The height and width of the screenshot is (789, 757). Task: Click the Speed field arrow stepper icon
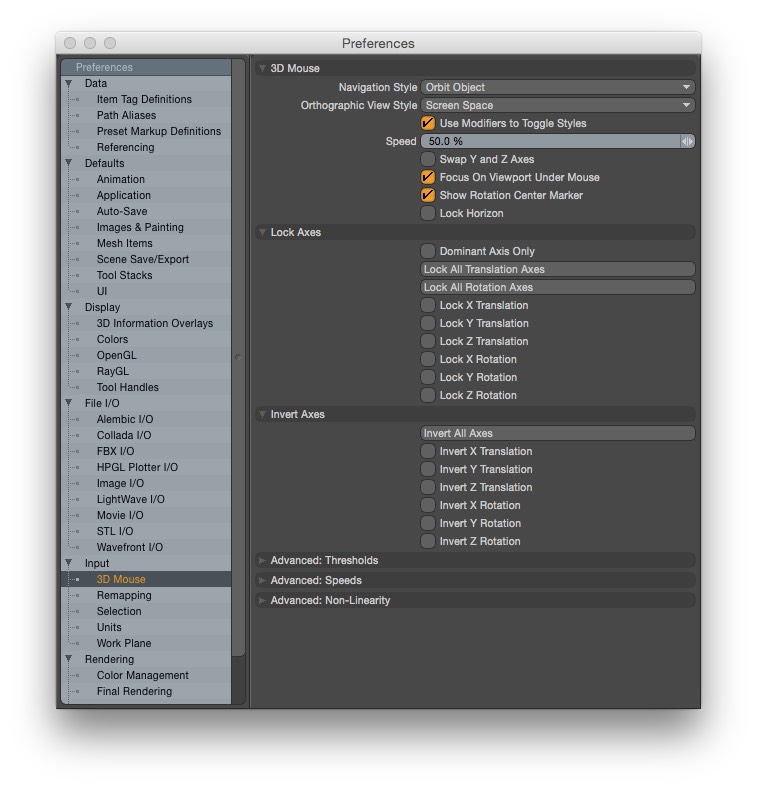click(687, 142)
